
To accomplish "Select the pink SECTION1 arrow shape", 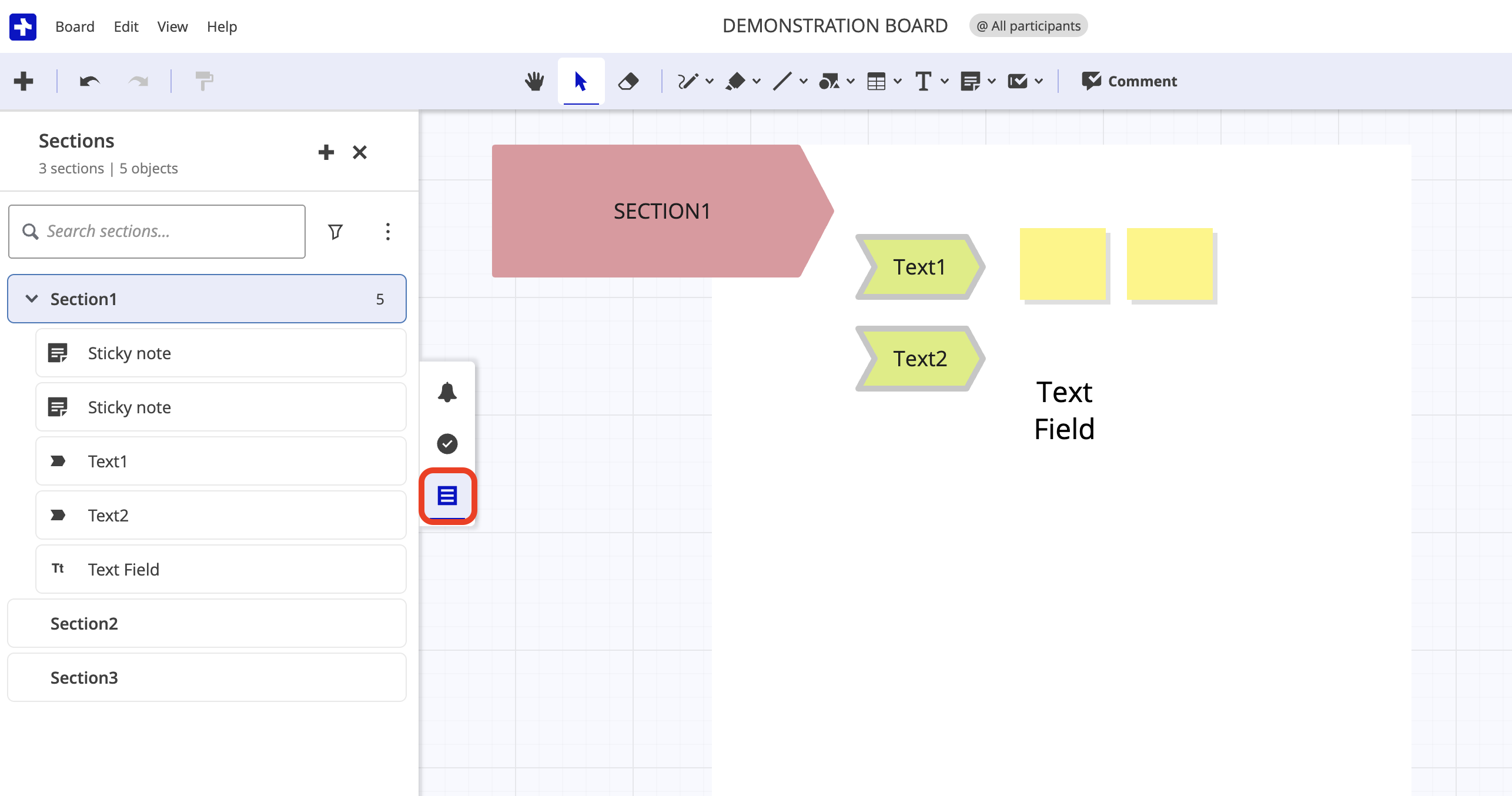I will coord(663,211).
